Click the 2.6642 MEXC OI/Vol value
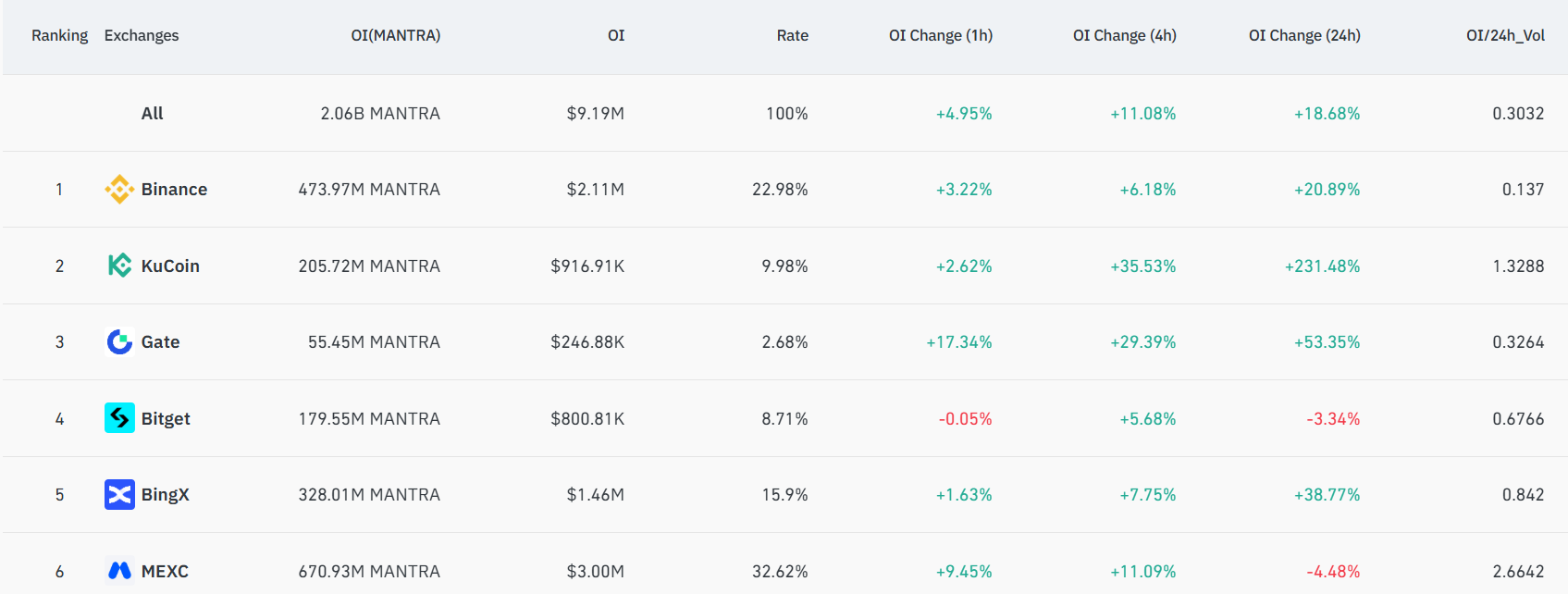 pos(1518,571)
